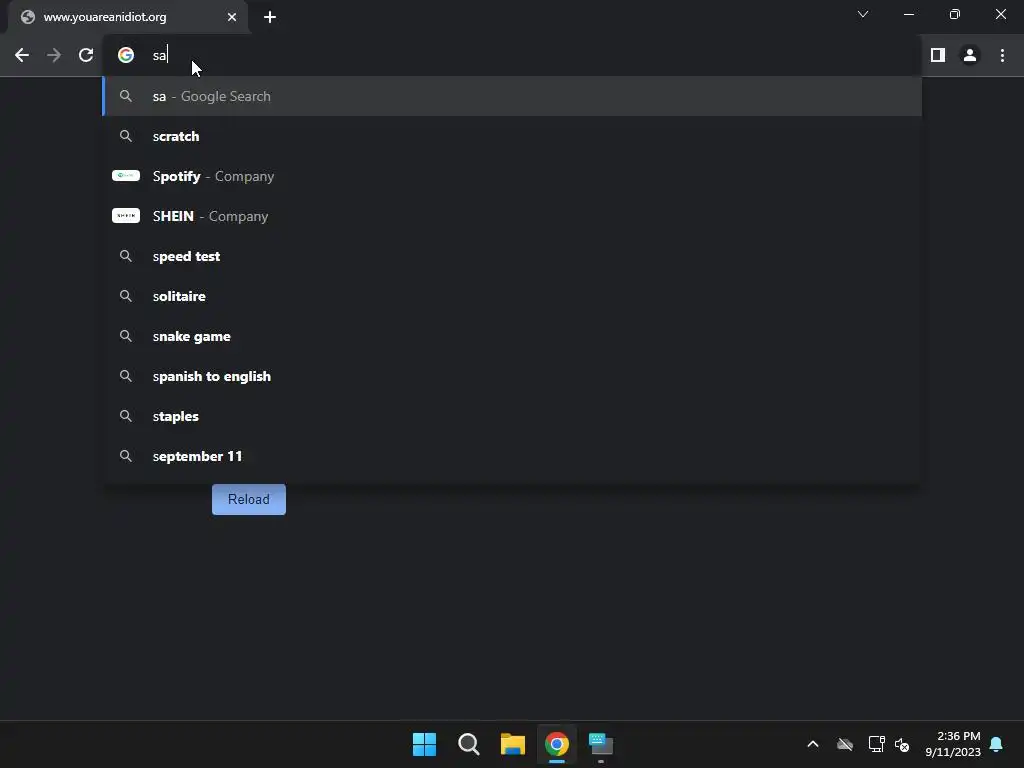This screenshot has width=1024, height=768.
Task: Choose 'spanish to english' suggestion
Action: click(512, 376)
